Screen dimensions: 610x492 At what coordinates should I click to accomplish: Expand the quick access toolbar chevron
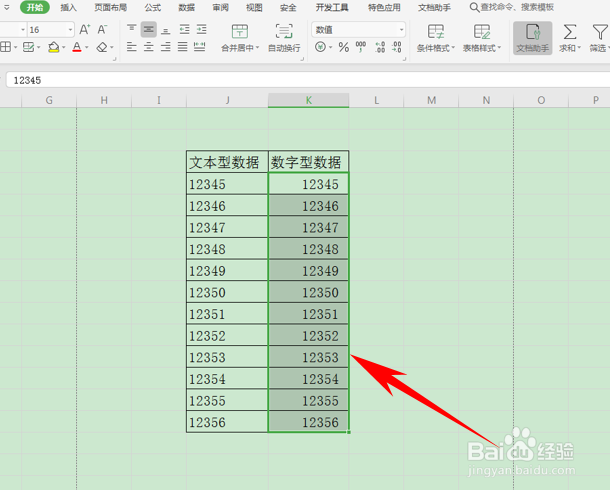7,7
